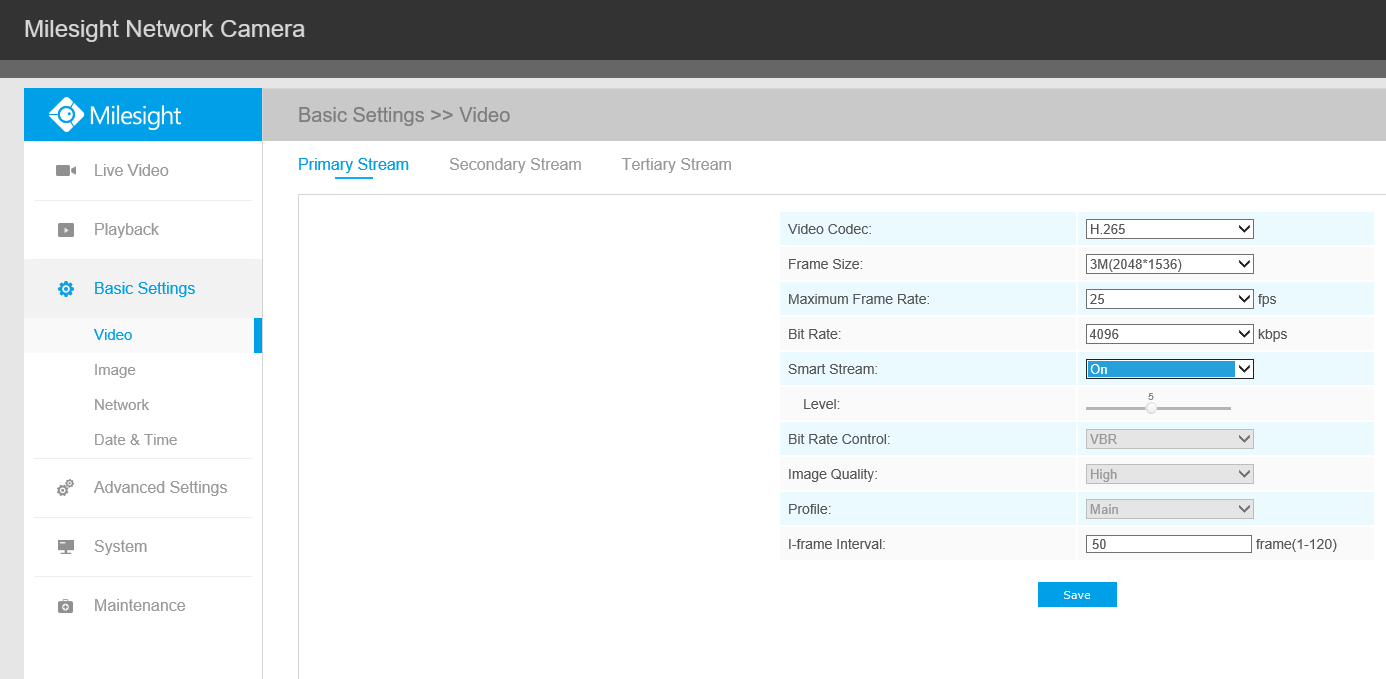This screenshot has height=679, width=1386.
Task: Click the Save button
Action: (x=1077, y=594)
